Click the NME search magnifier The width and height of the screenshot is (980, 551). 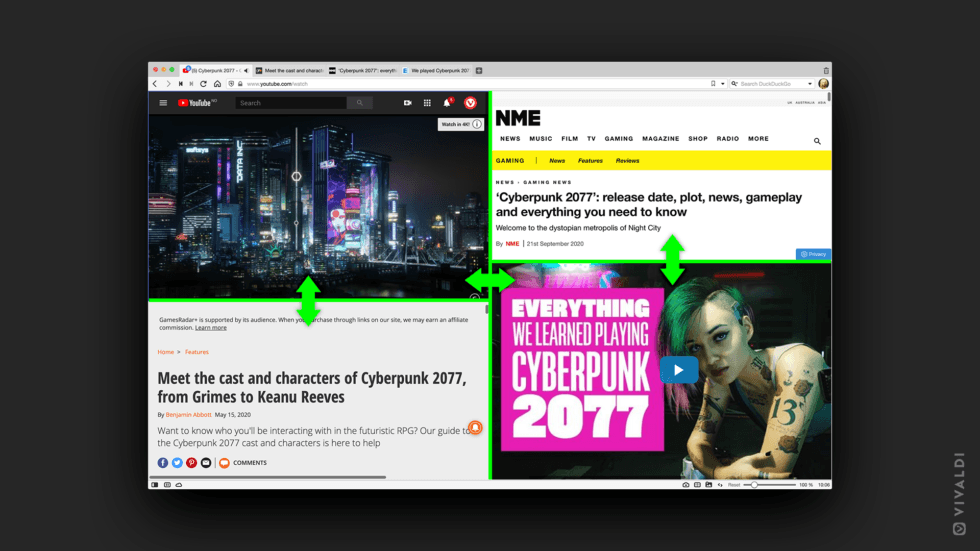(817, 141)
